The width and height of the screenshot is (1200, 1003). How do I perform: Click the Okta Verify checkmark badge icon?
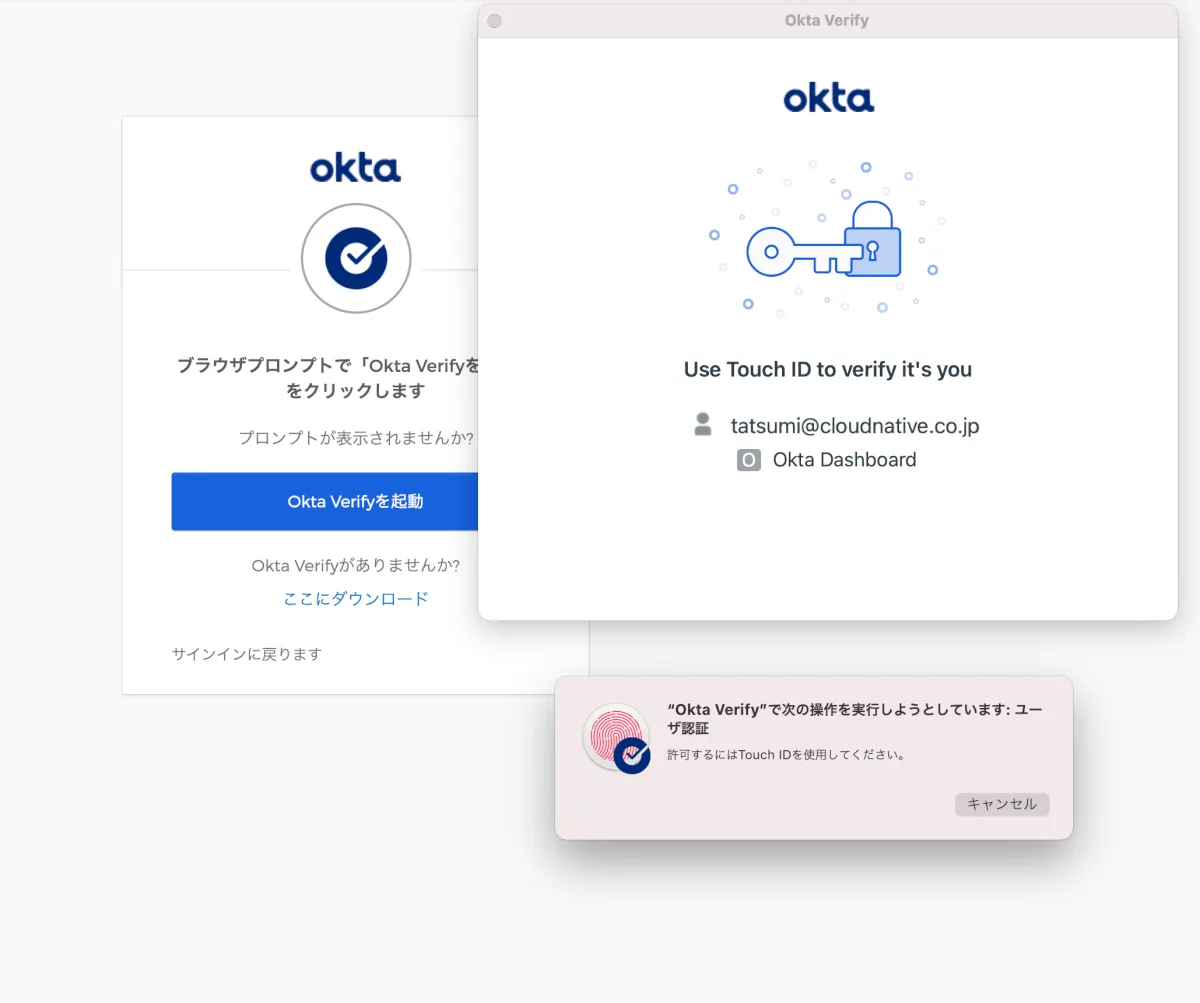pos(356,258)
